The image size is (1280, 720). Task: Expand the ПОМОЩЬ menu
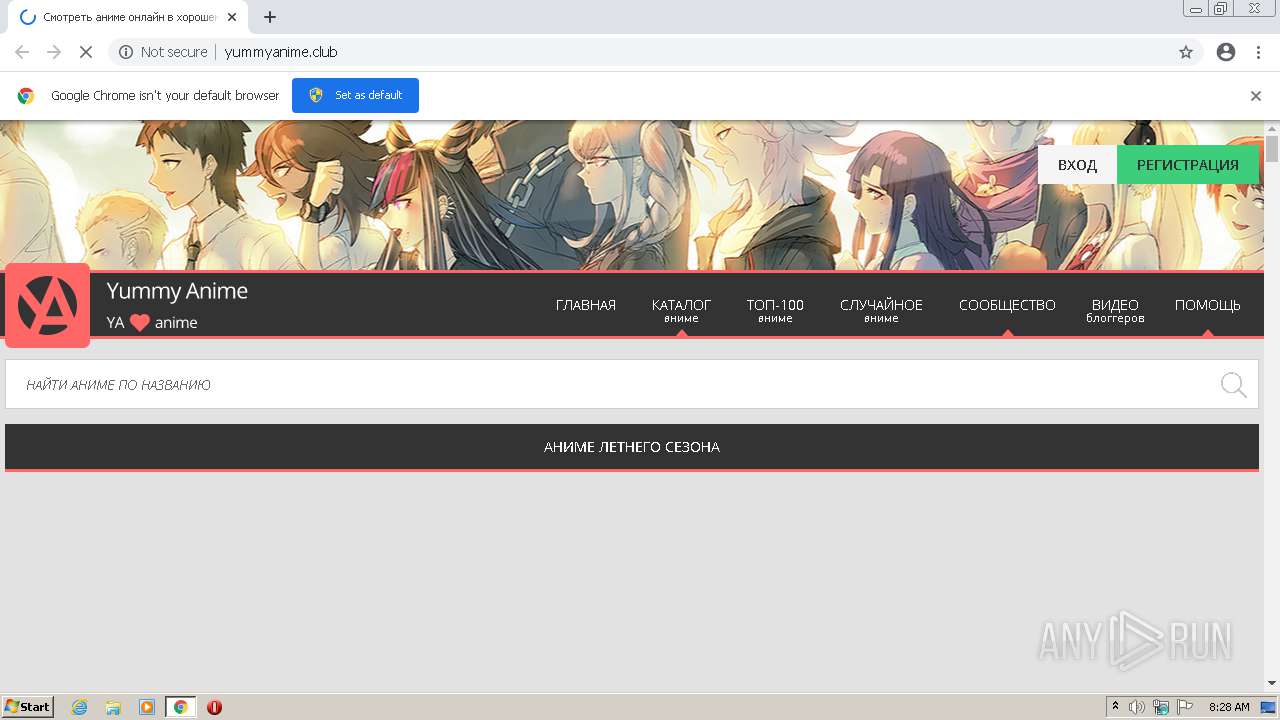click(x=1208, y=305)
